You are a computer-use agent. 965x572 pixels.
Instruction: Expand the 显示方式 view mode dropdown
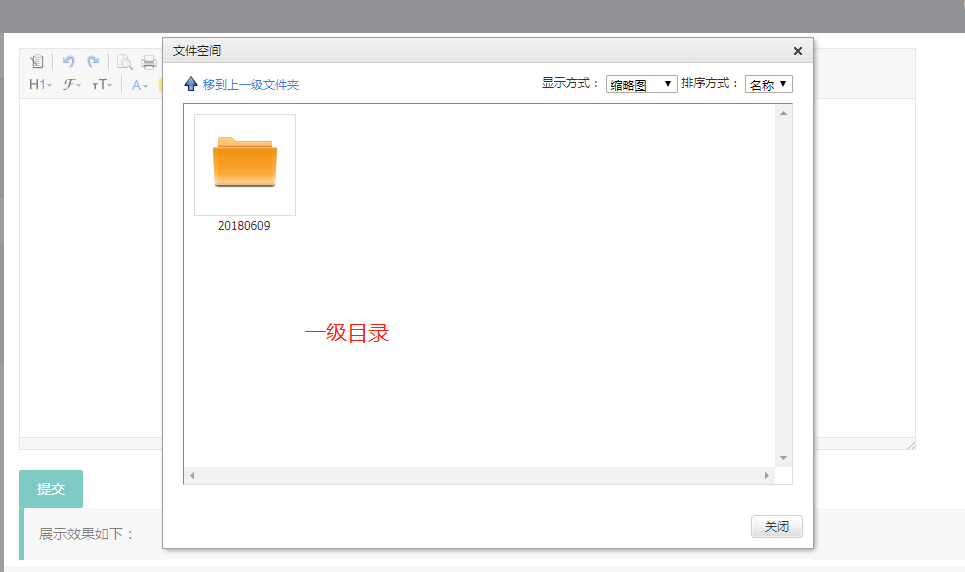642,85
